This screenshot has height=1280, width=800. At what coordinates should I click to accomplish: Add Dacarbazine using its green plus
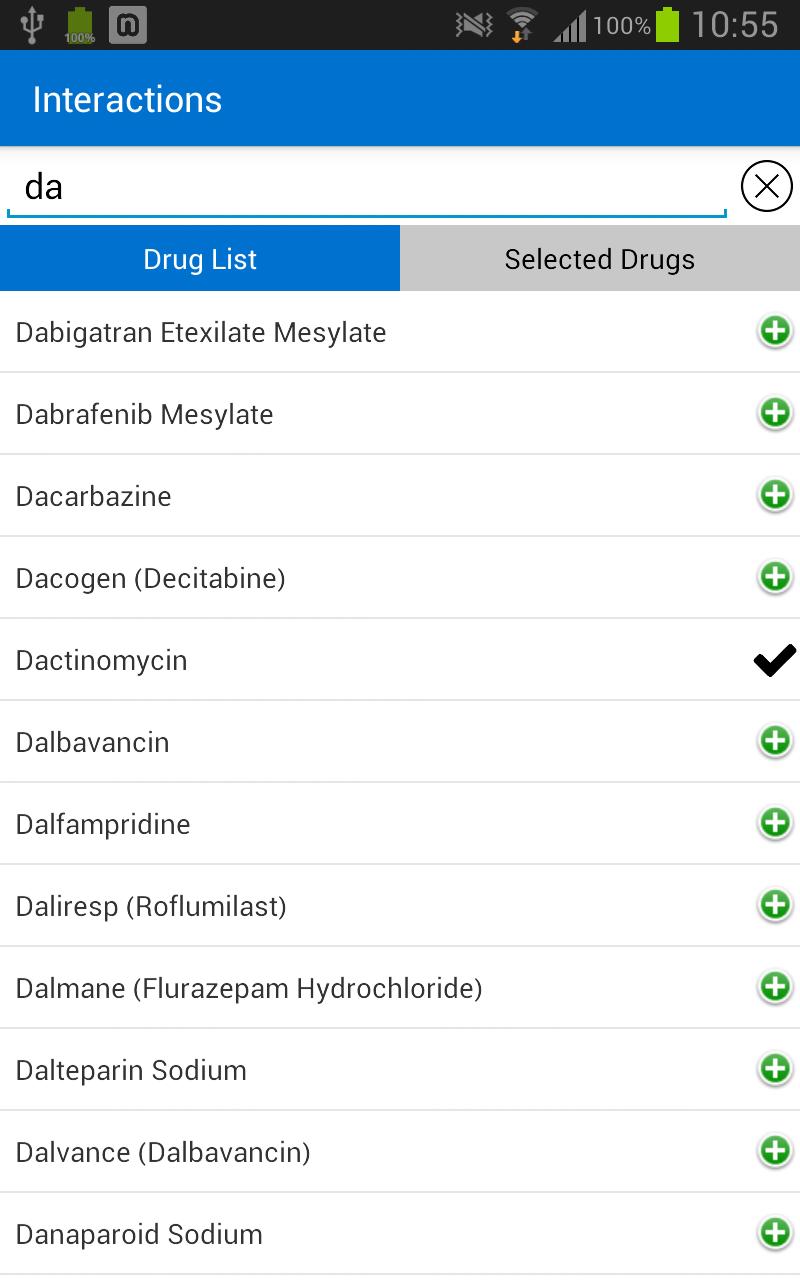(775, 495)
